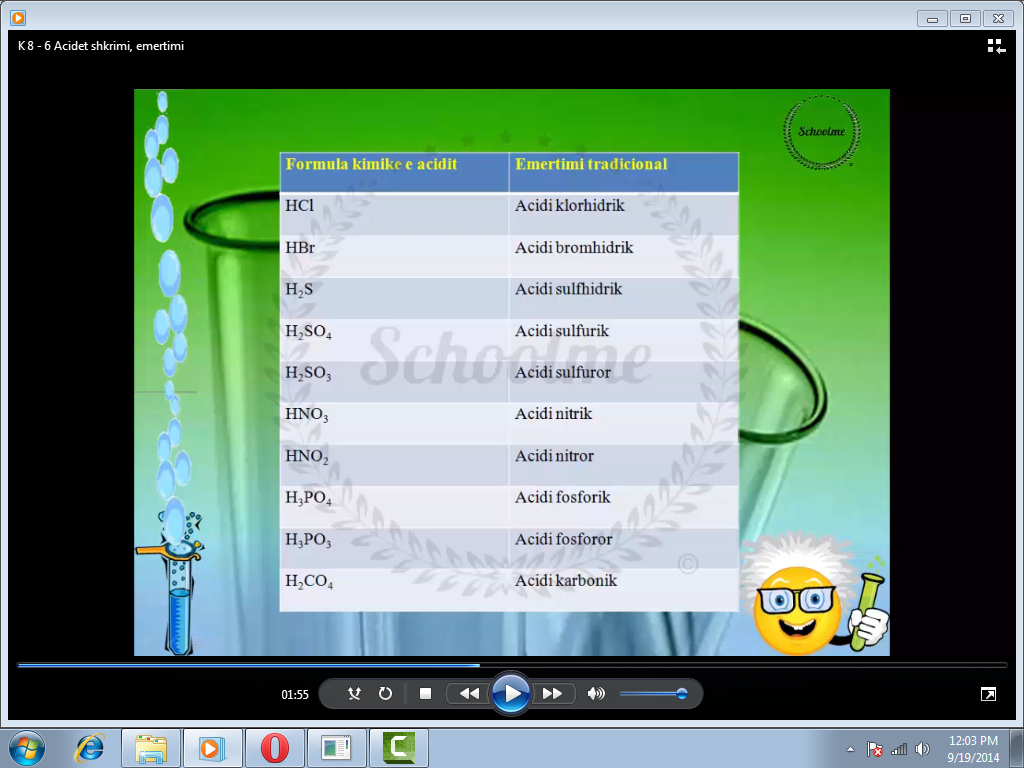1024x768 pixels.
Task: Adjust the volume slider handle
Action: pos(682,694)
